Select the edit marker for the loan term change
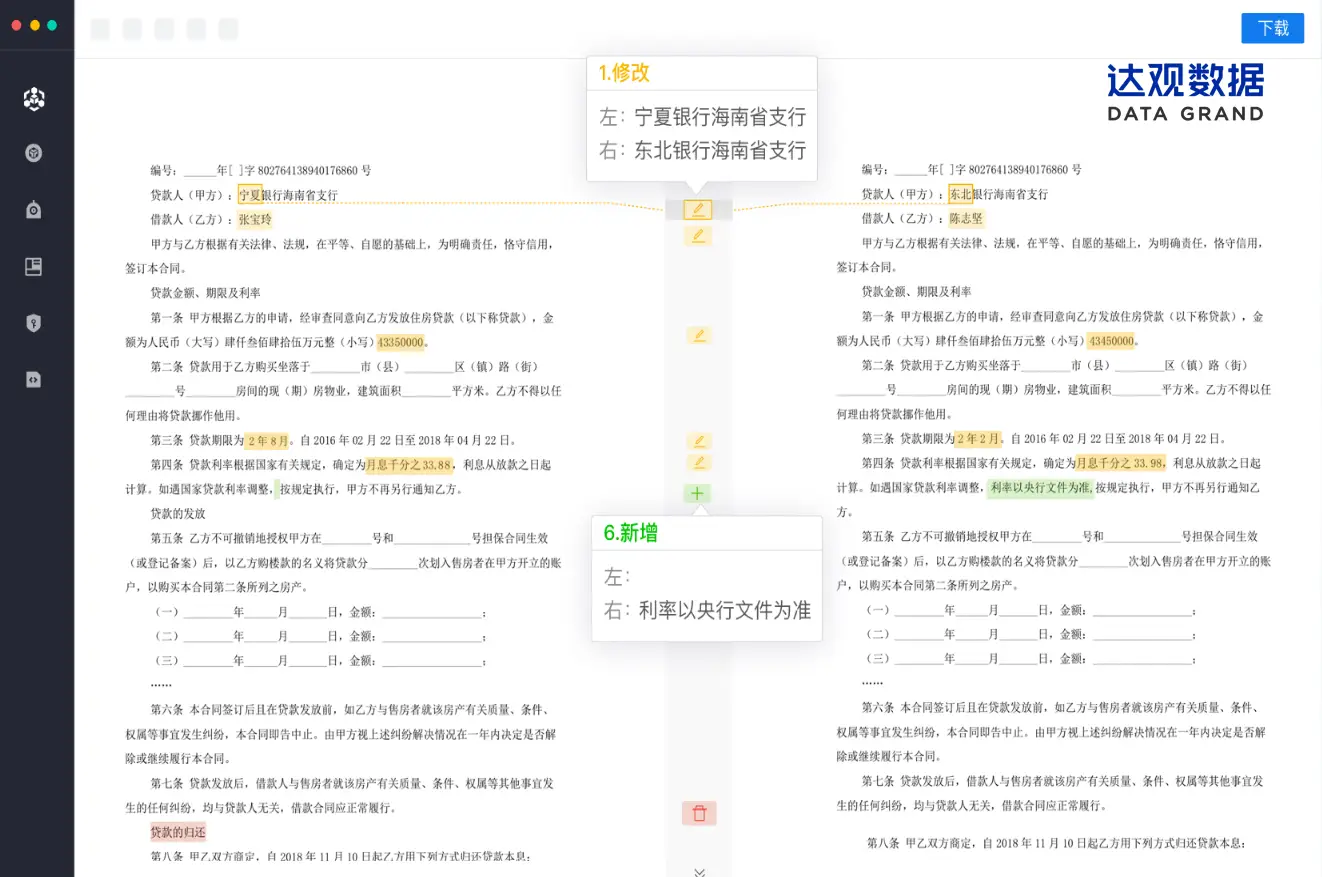 coord(697,440)
